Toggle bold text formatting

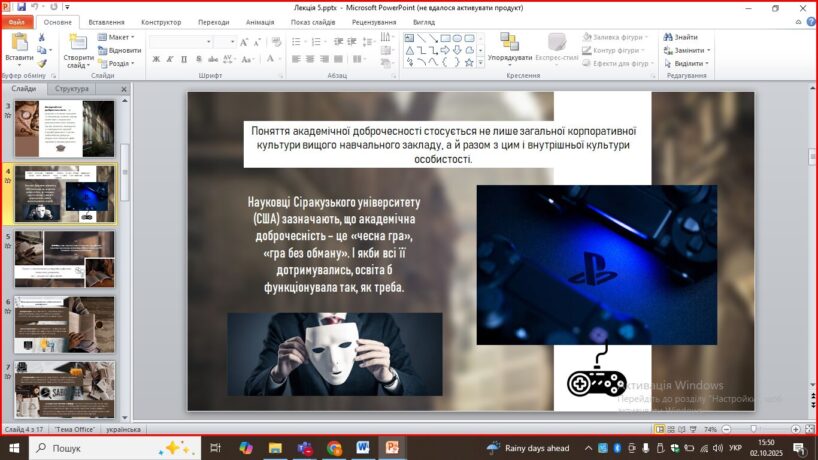coord(156,59)
